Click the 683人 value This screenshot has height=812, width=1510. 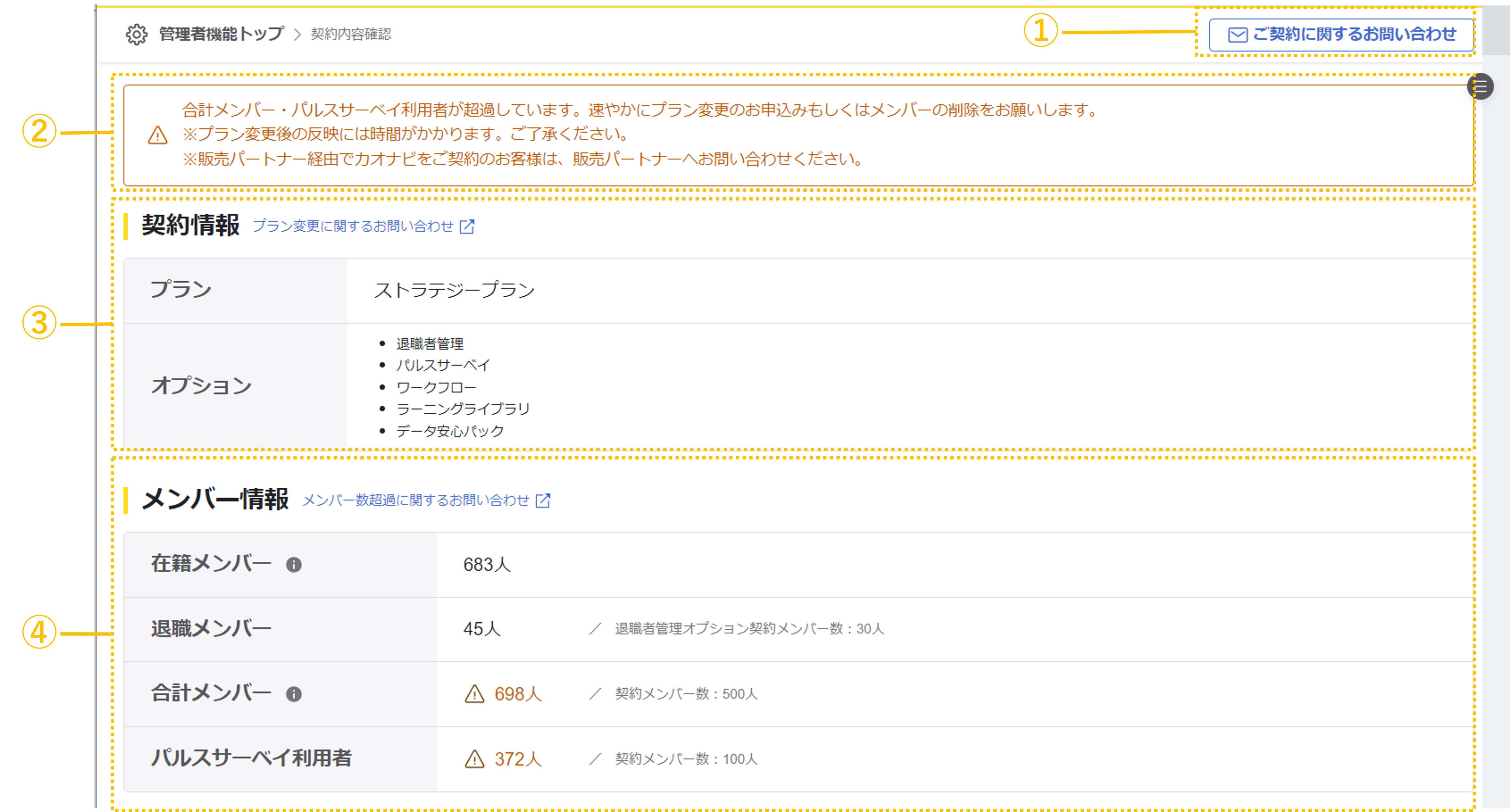point(487,564)
